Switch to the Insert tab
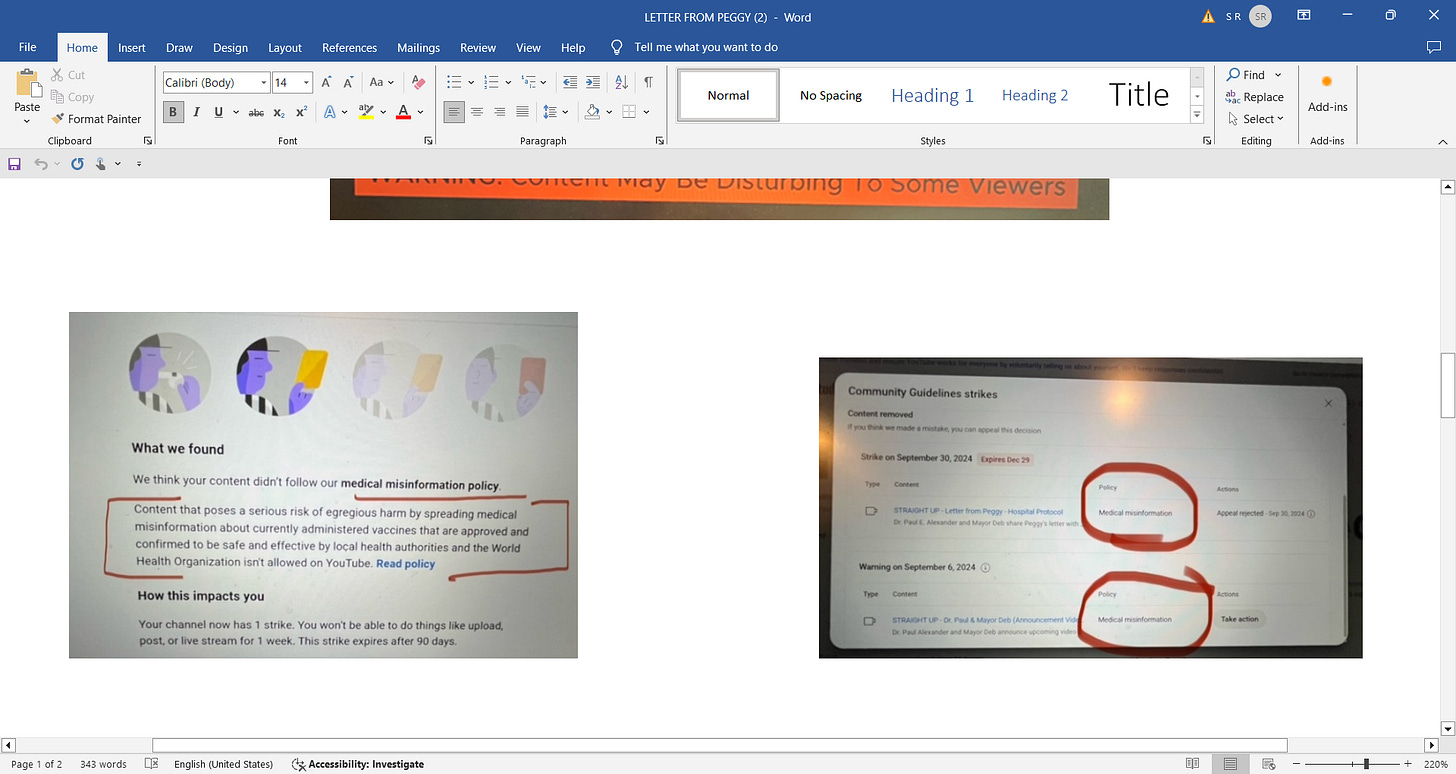The width and height of the screenshot is (1456, 774). (132, 47)
